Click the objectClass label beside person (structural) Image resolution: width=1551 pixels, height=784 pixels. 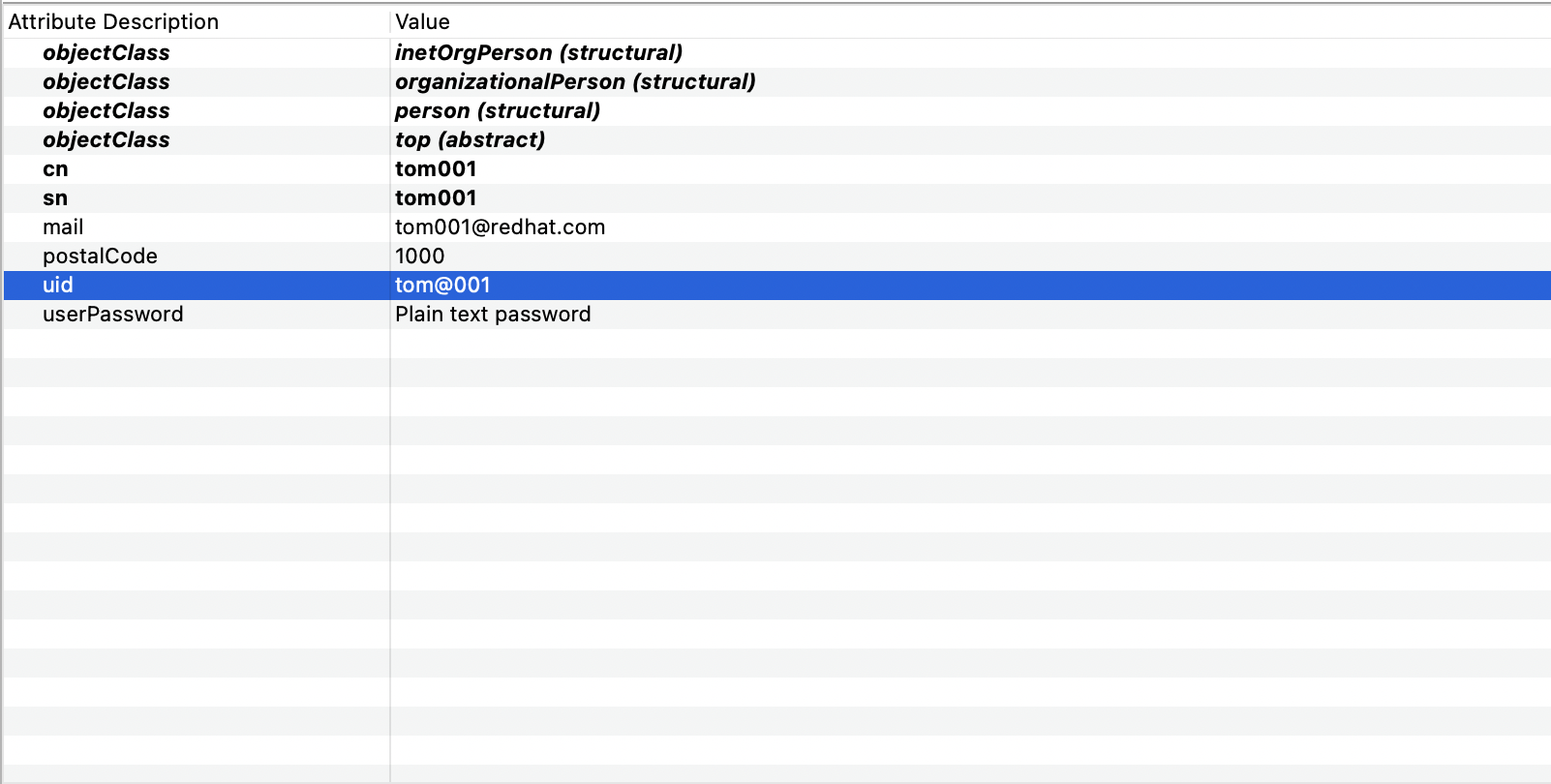point(106,111)
